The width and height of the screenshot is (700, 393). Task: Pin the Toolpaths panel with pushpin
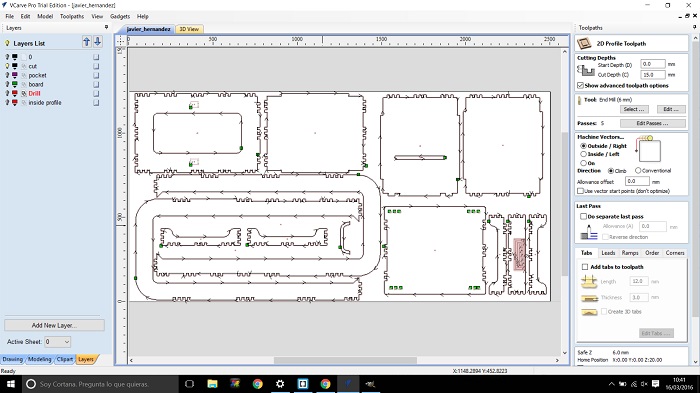(x=695, y=27)
